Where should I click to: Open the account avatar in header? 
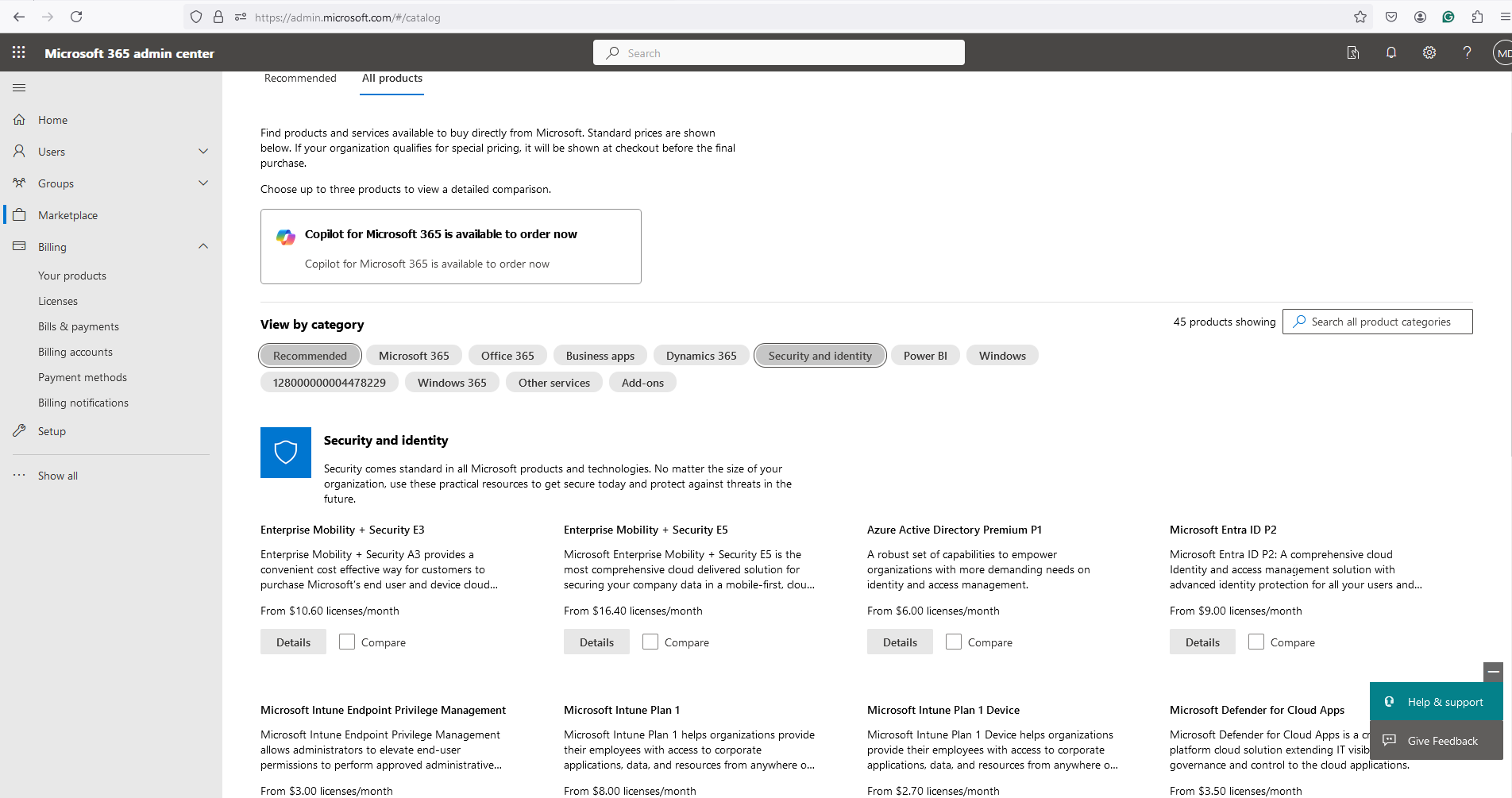click(x=1502, y=53)
